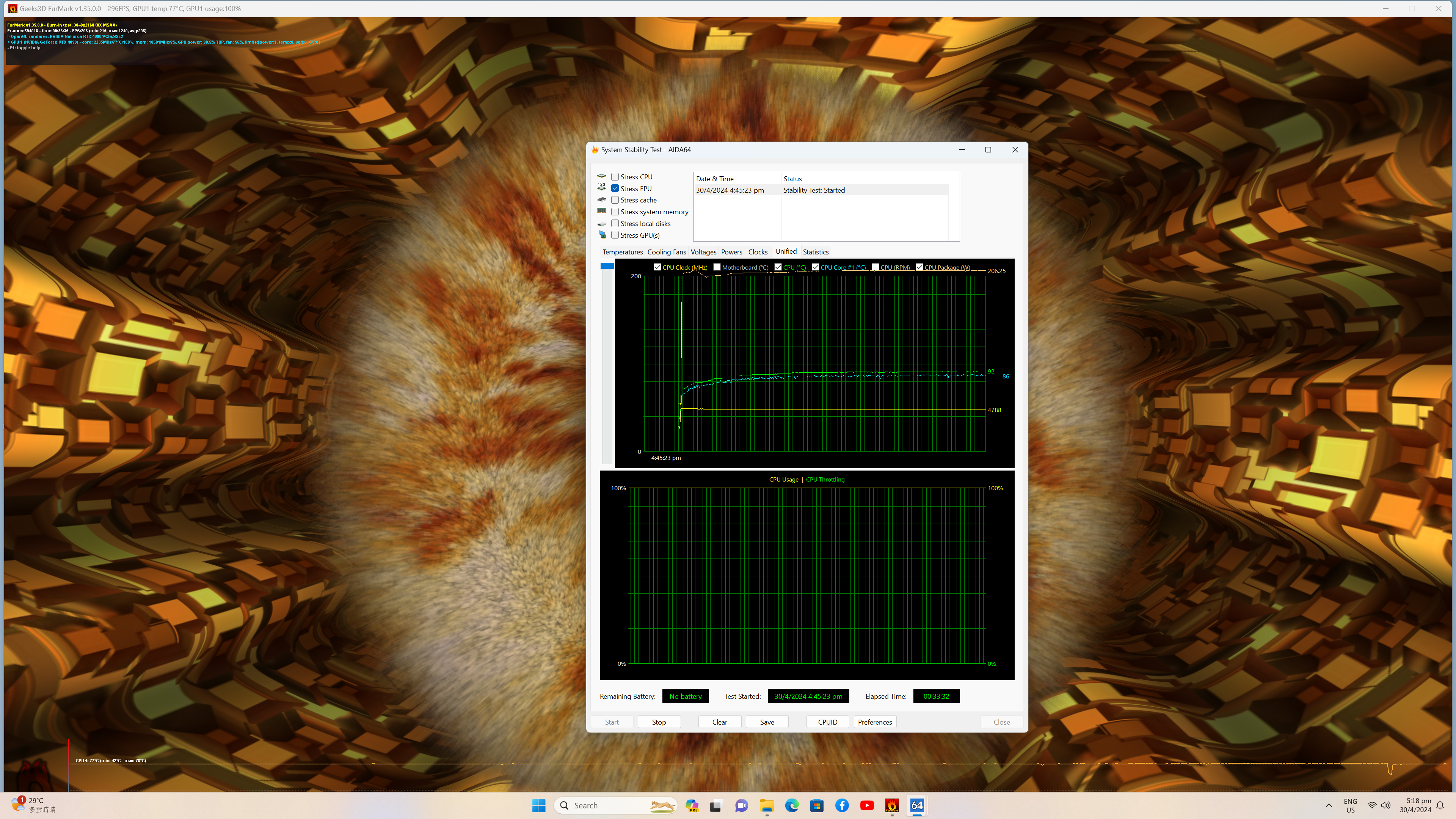Viewport: 1456px width, 819px height.
Task: Click the Test Started timestamp field
Action: coord(808,697)
